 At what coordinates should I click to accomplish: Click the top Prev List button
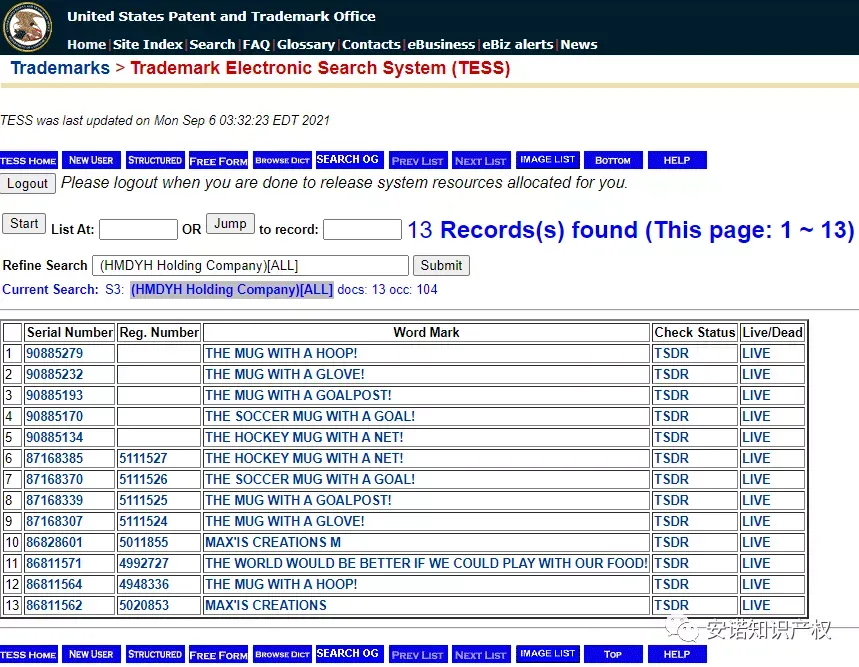coord(417,160)
